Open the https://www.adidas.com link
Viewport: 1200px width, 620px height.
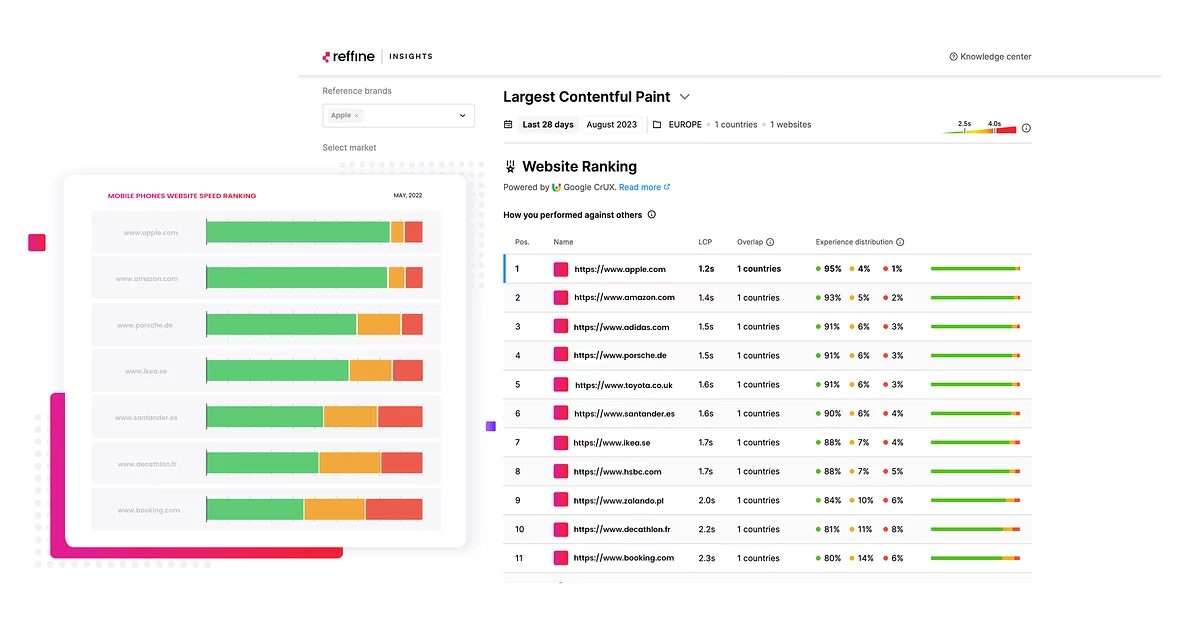pos(622,327)
